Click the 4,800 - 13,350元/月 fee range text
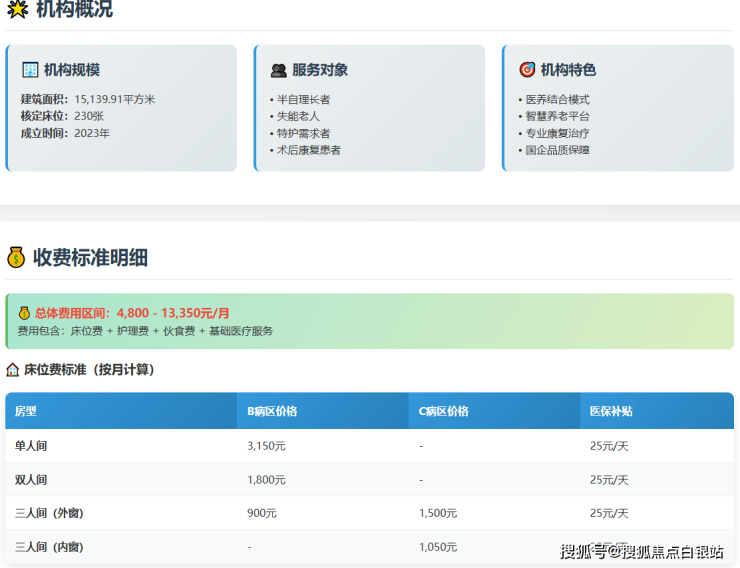The height and width of the screenshot is (568, 740). [x=173, y=313]
